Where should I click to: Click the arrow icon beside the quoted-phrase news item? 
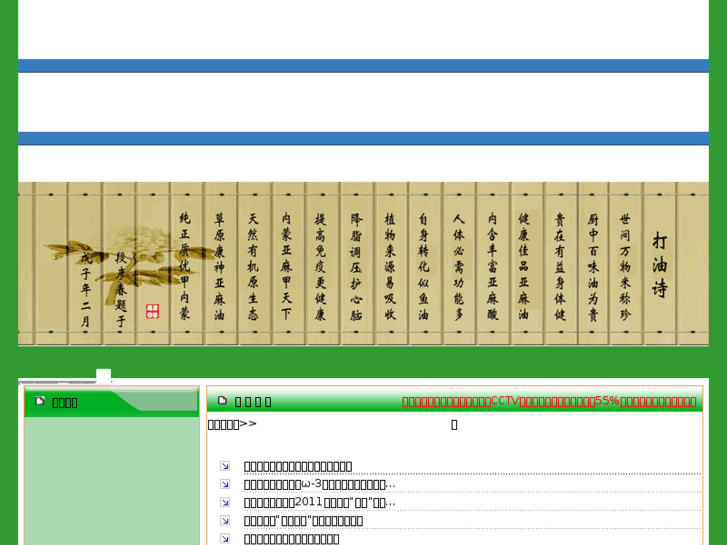[225, 520]
